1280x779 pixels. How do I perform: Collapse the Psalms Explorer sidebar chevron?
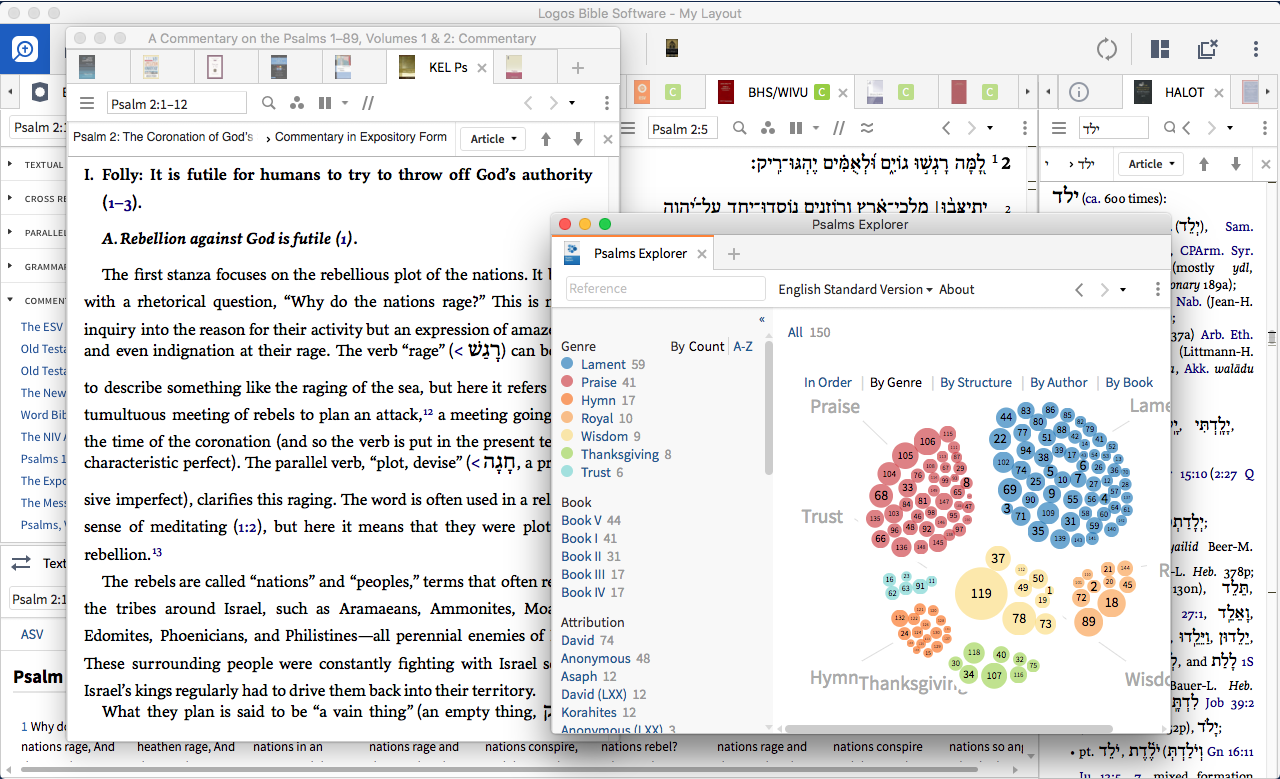[x=762, y=319]
